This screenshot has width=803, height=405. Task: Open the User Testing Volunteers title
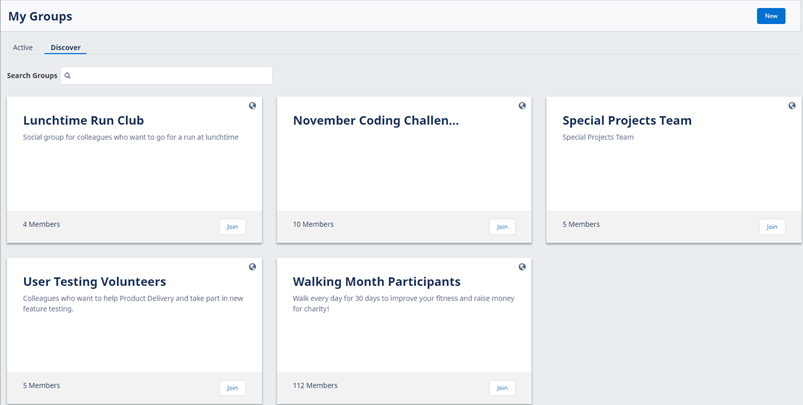click(x=94, y=282)
